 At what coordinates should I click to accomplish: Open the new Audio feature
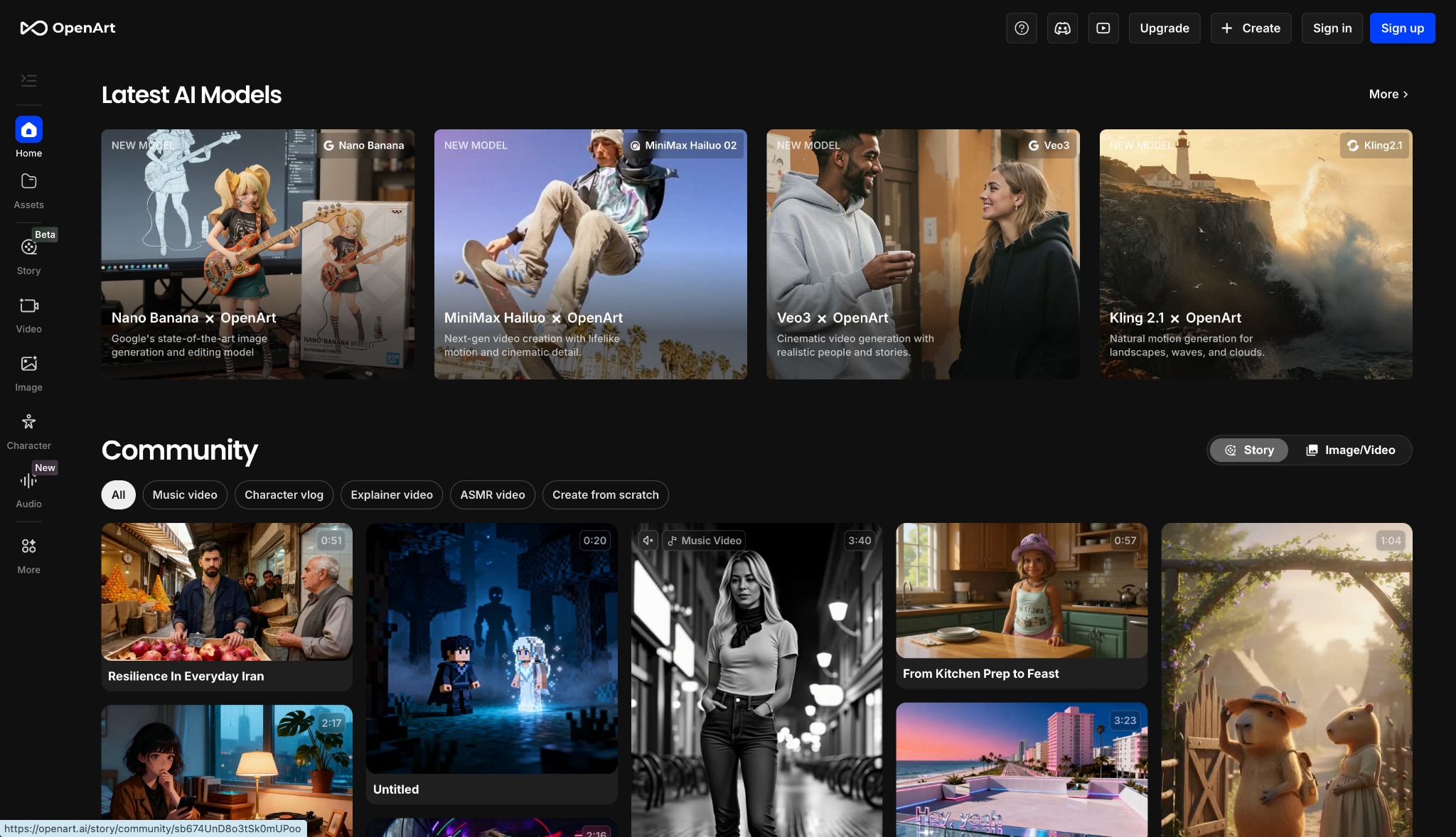pos(28,487)
